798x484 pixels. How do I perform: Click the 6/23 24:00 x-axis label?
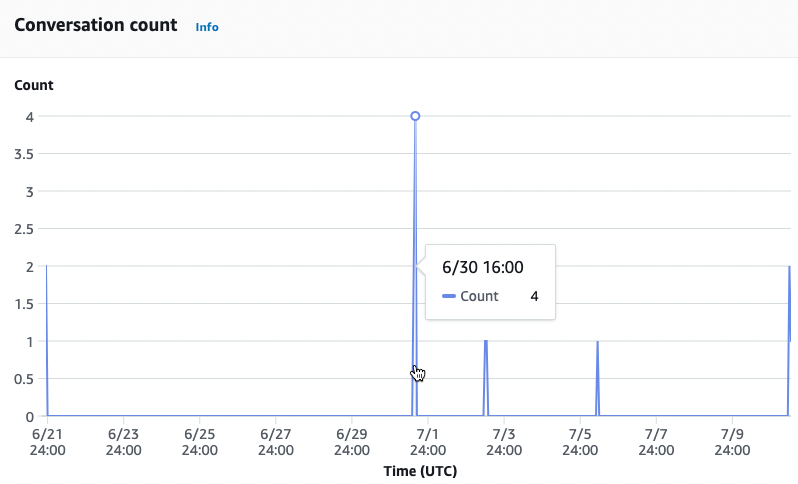[124, 442]
